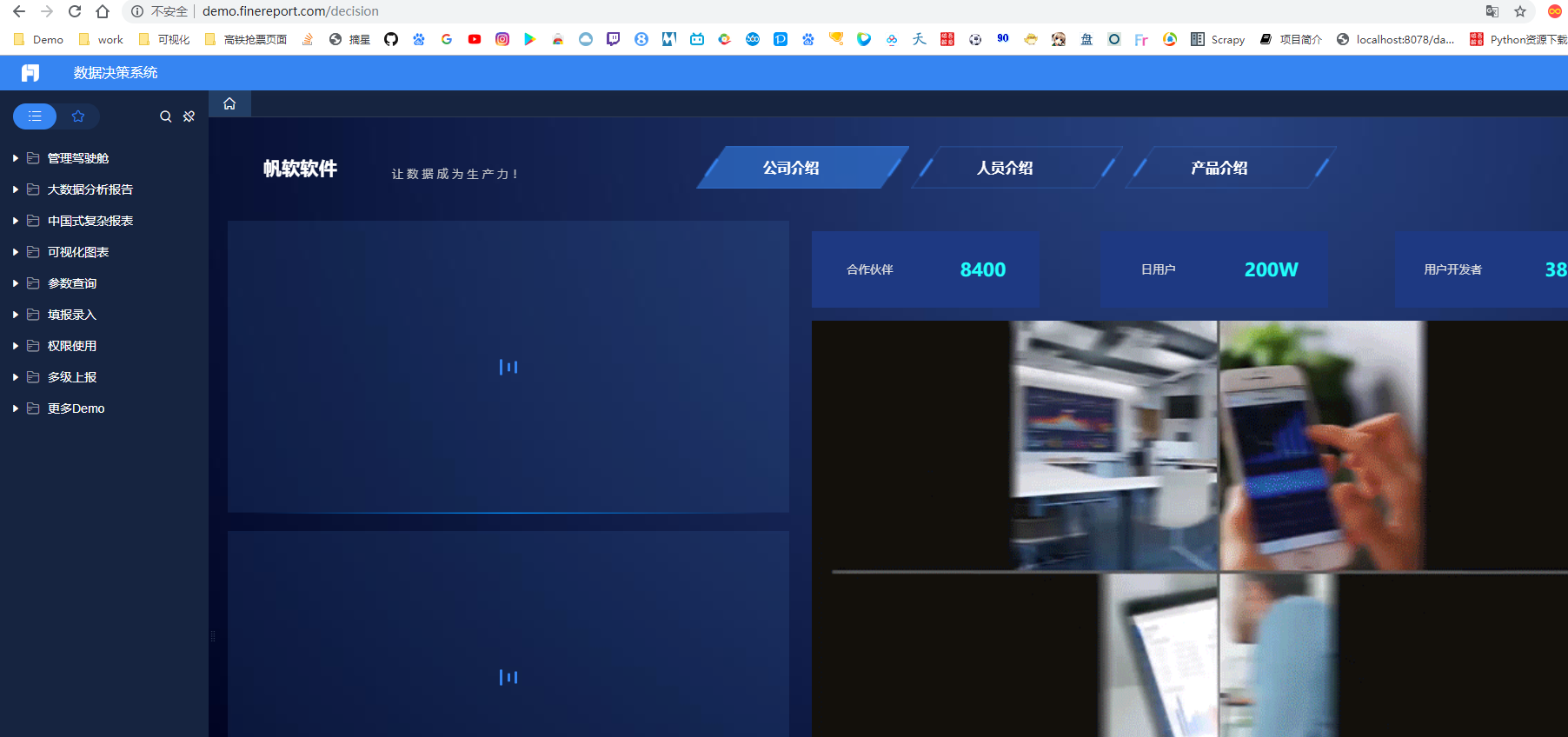The height and width of the screenshot is (737, 1568).
Task: Open the 高铁抢票页面 bookmark folder
Action: (x=246, y=39)
